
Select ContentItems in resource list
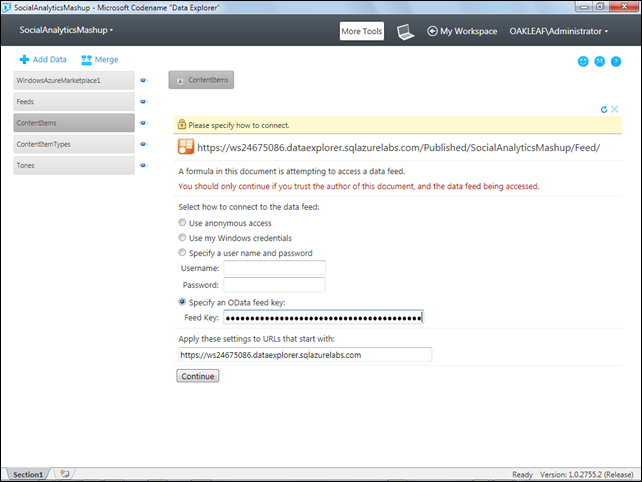(x=74, y=123)
